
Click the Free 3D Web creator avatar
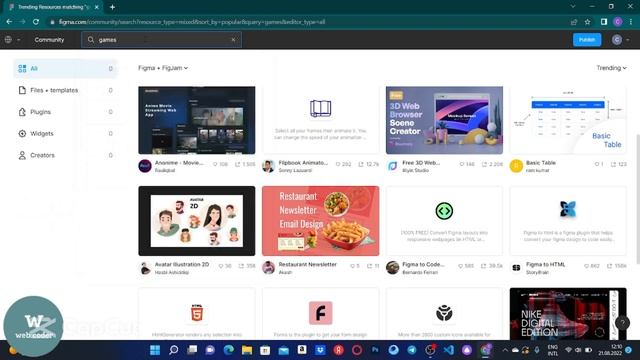[x=392, y=166]
